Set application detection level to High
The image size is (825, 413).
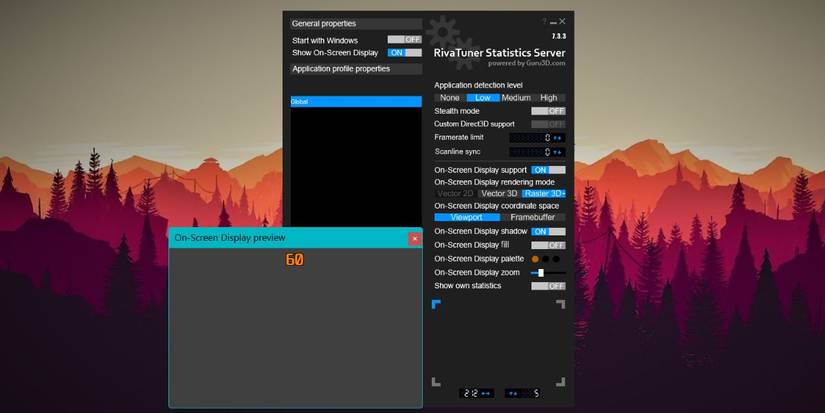pyautogui.click(x=549, y=98)
